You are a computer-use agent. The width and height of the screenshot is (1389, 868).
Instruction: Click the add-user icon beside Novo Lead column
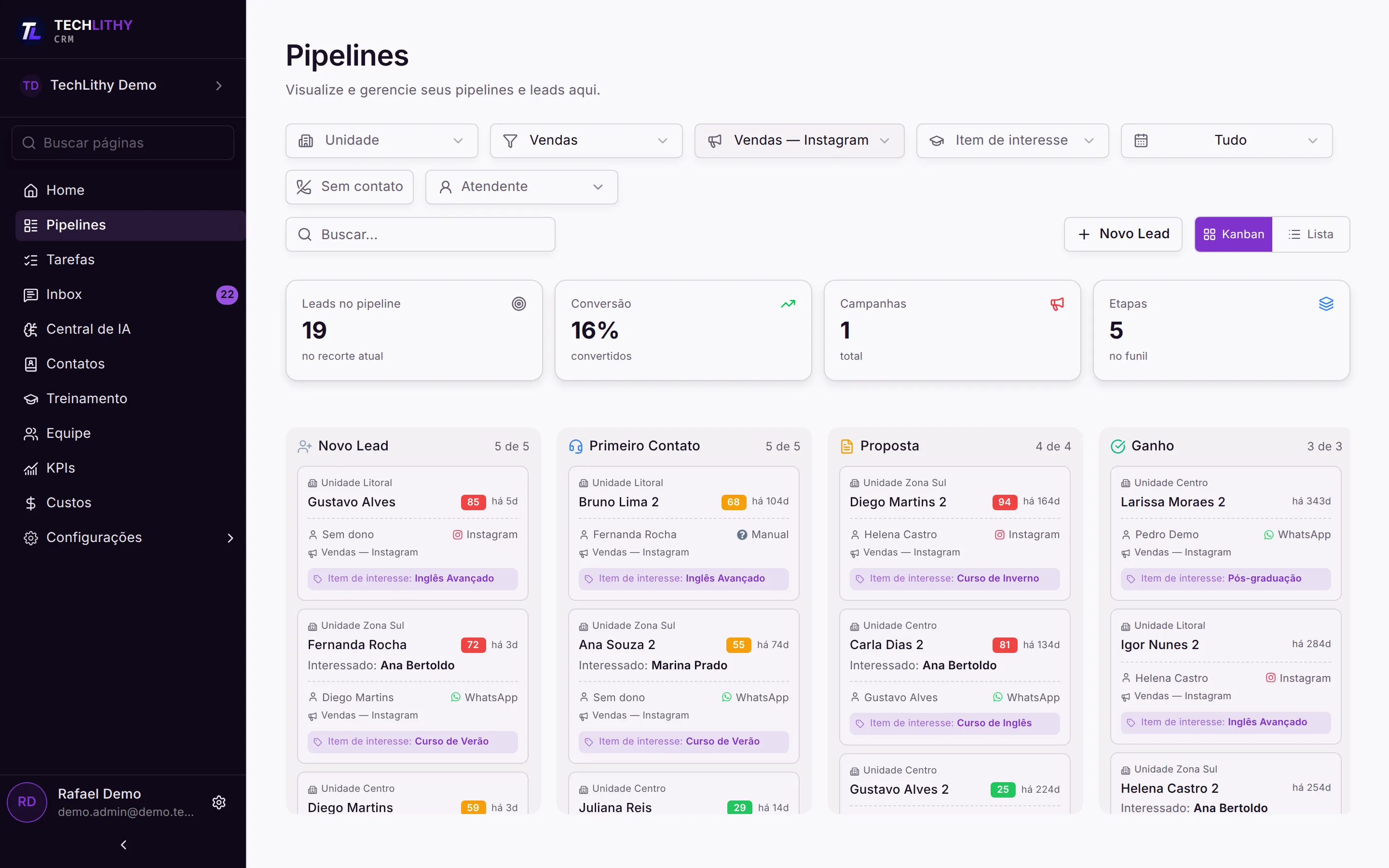304,446
